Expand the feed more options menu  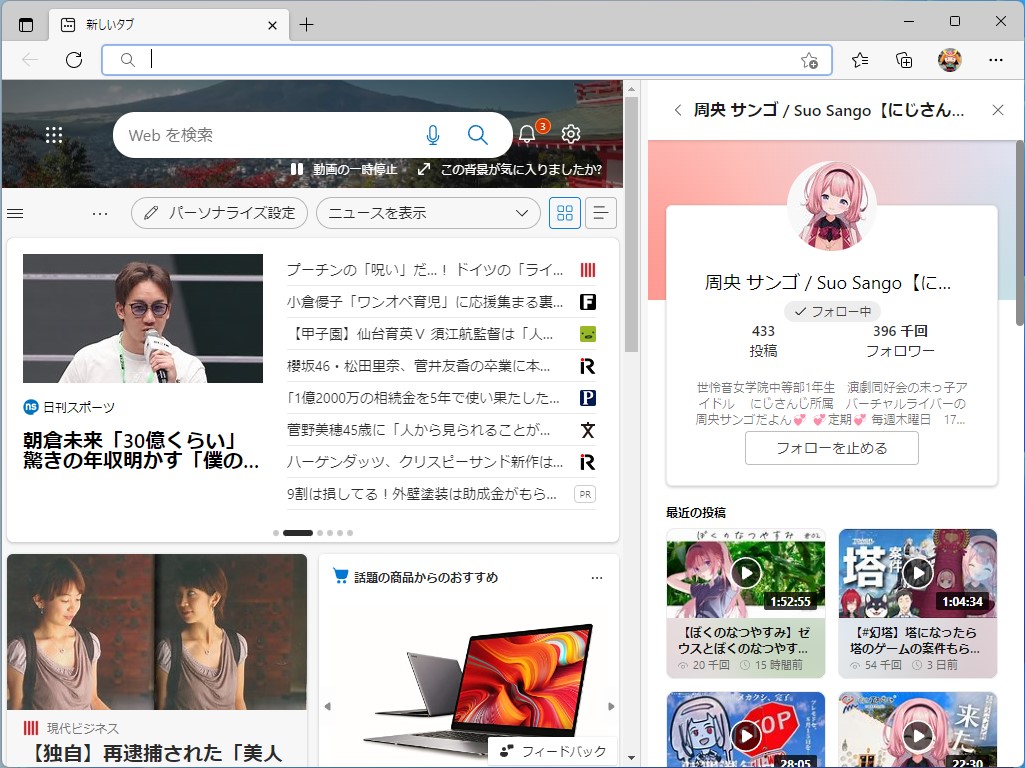point(99,212)
